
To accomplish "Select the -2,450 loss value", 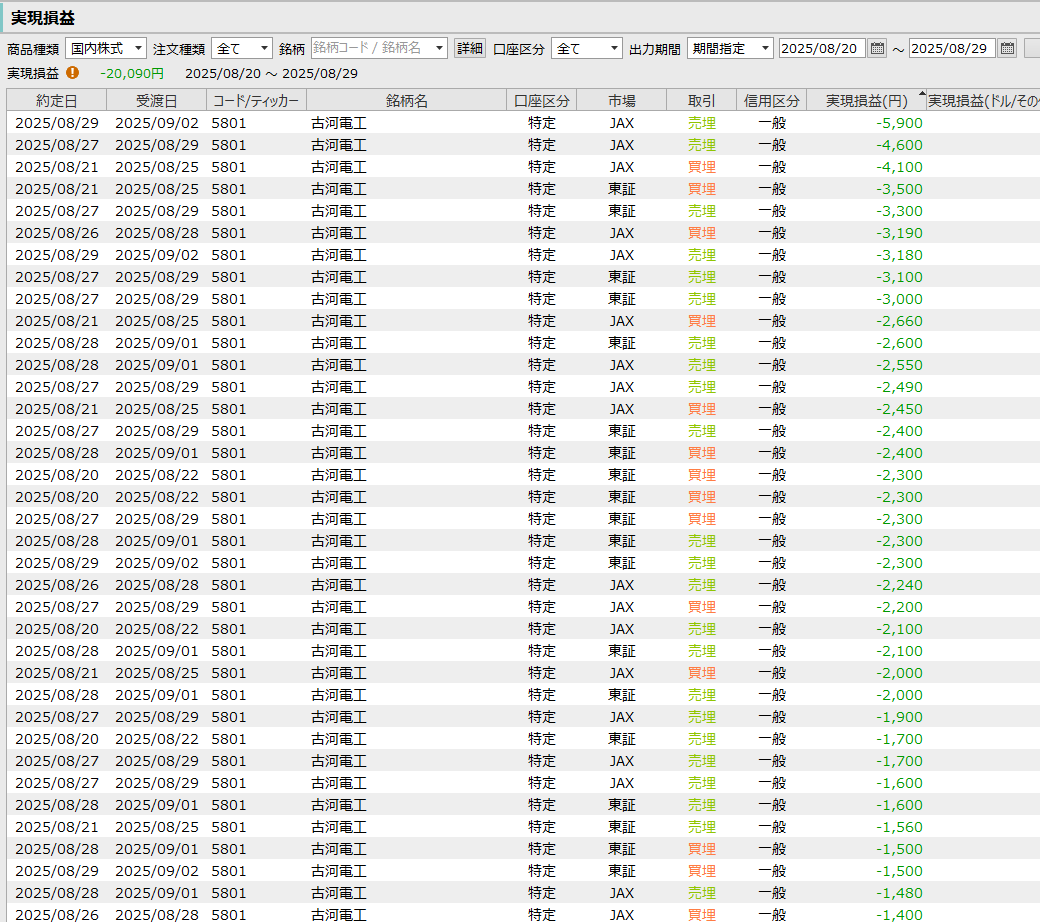I will (x=899, y=409).
